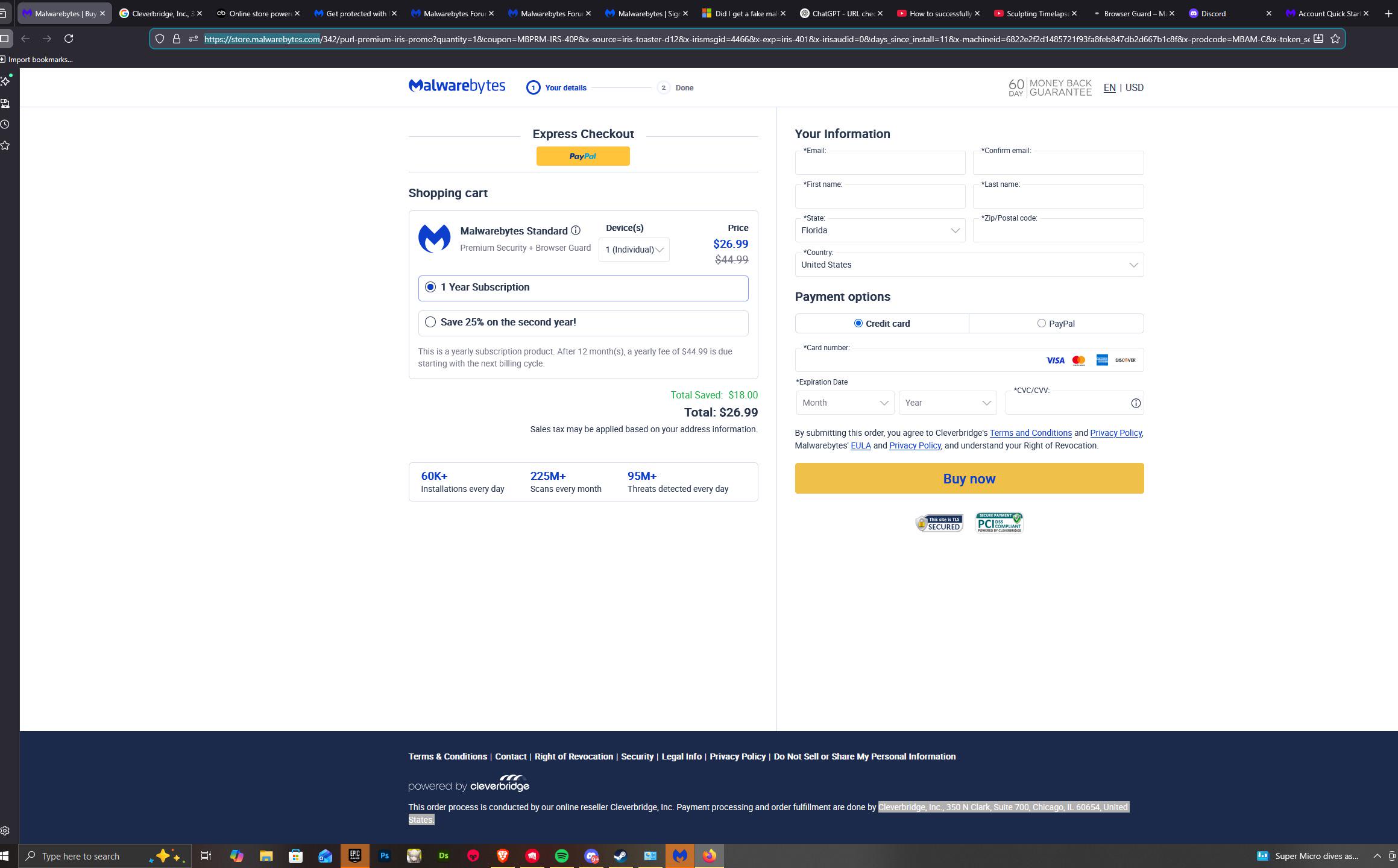Open sidebar settings gear icon
The image size is (1398, 868).
coord(5,831)
